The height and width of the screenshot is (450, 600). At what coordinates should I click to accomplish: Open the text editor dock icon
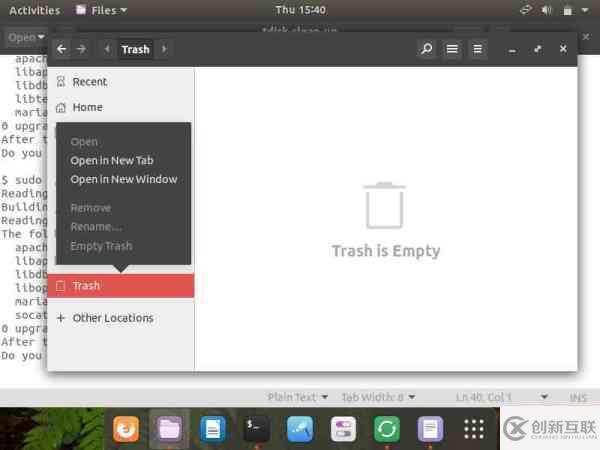(430, 429)
